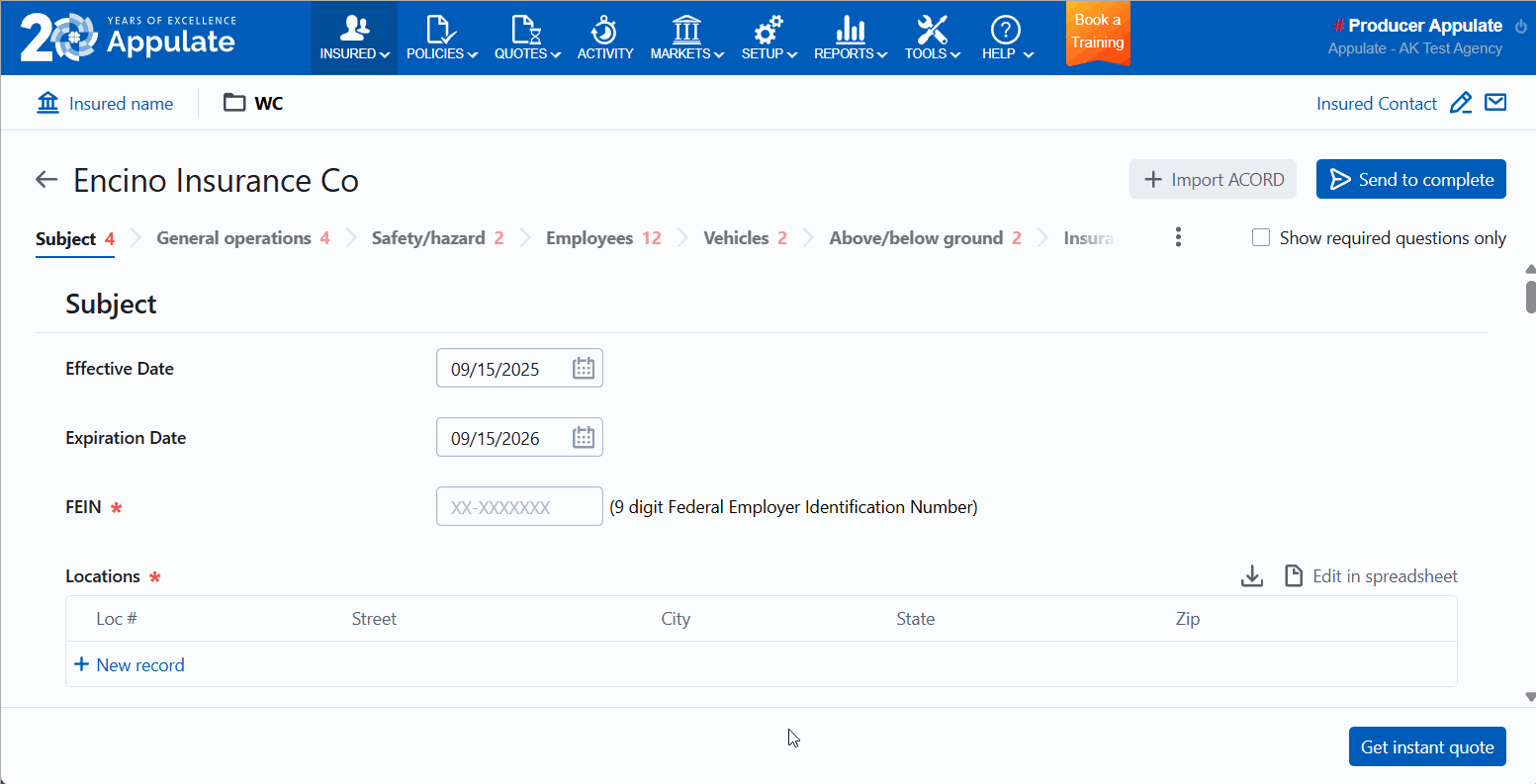Image resolution: width=1536 pixels, height=784 pixels.
Task: Edit insured contact with pencil icon
Action: coord(1461,103)
